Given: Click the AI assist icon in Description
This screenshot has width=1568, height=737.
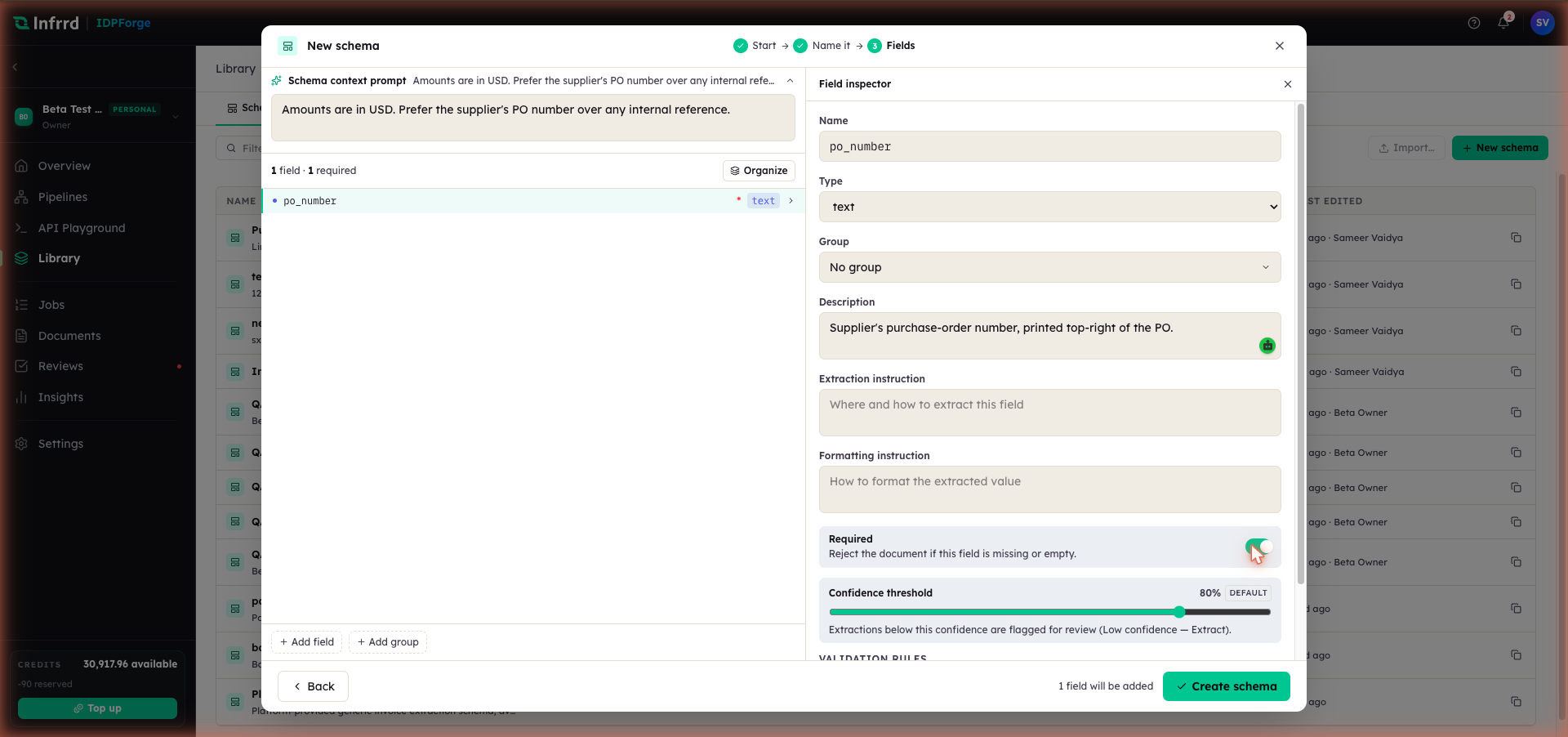Looking at the screenshot, I should point(1267,346).
